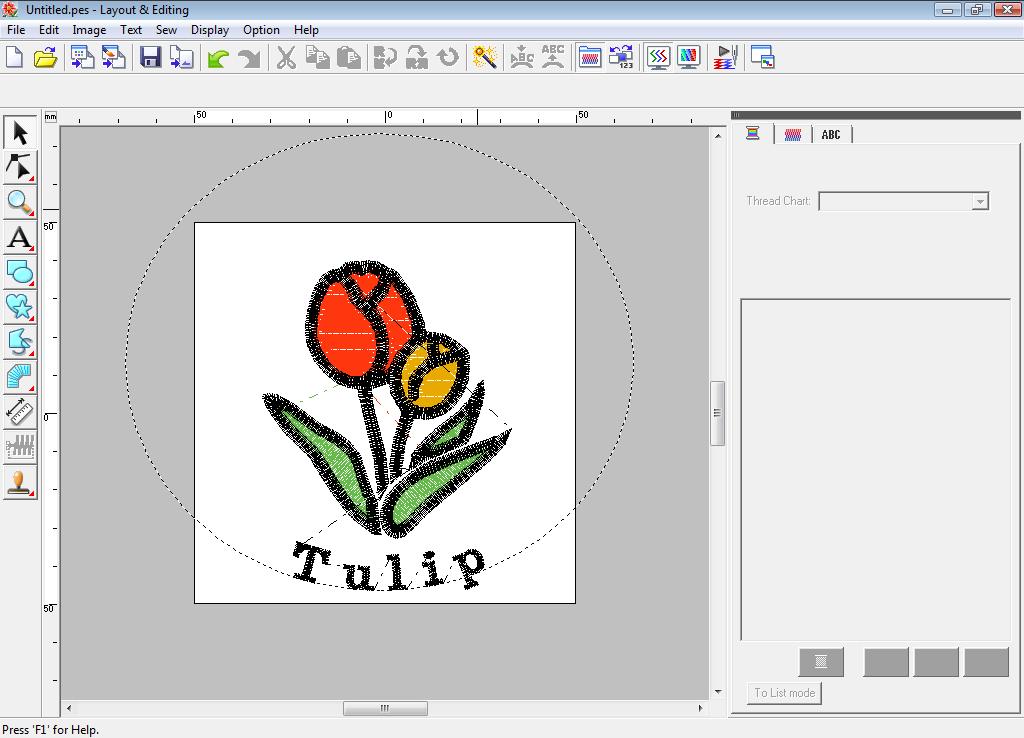Select the Tulip text on the design

pyautogui.click(x=391, y=566)
